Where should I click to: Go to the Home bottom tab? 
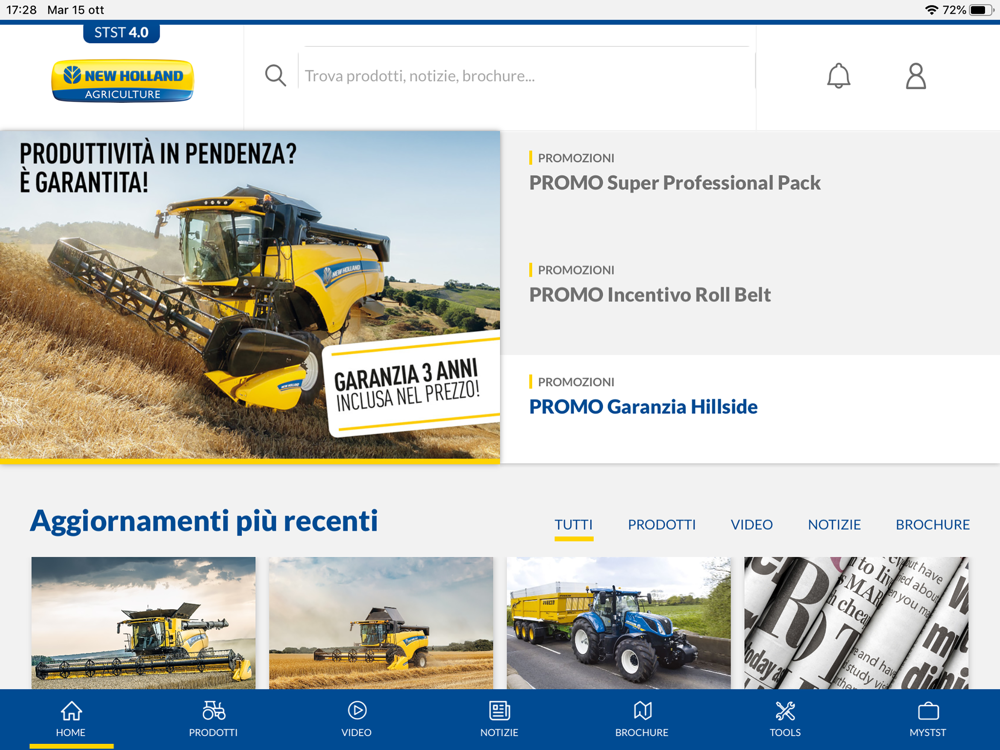[x=71, y=719]
